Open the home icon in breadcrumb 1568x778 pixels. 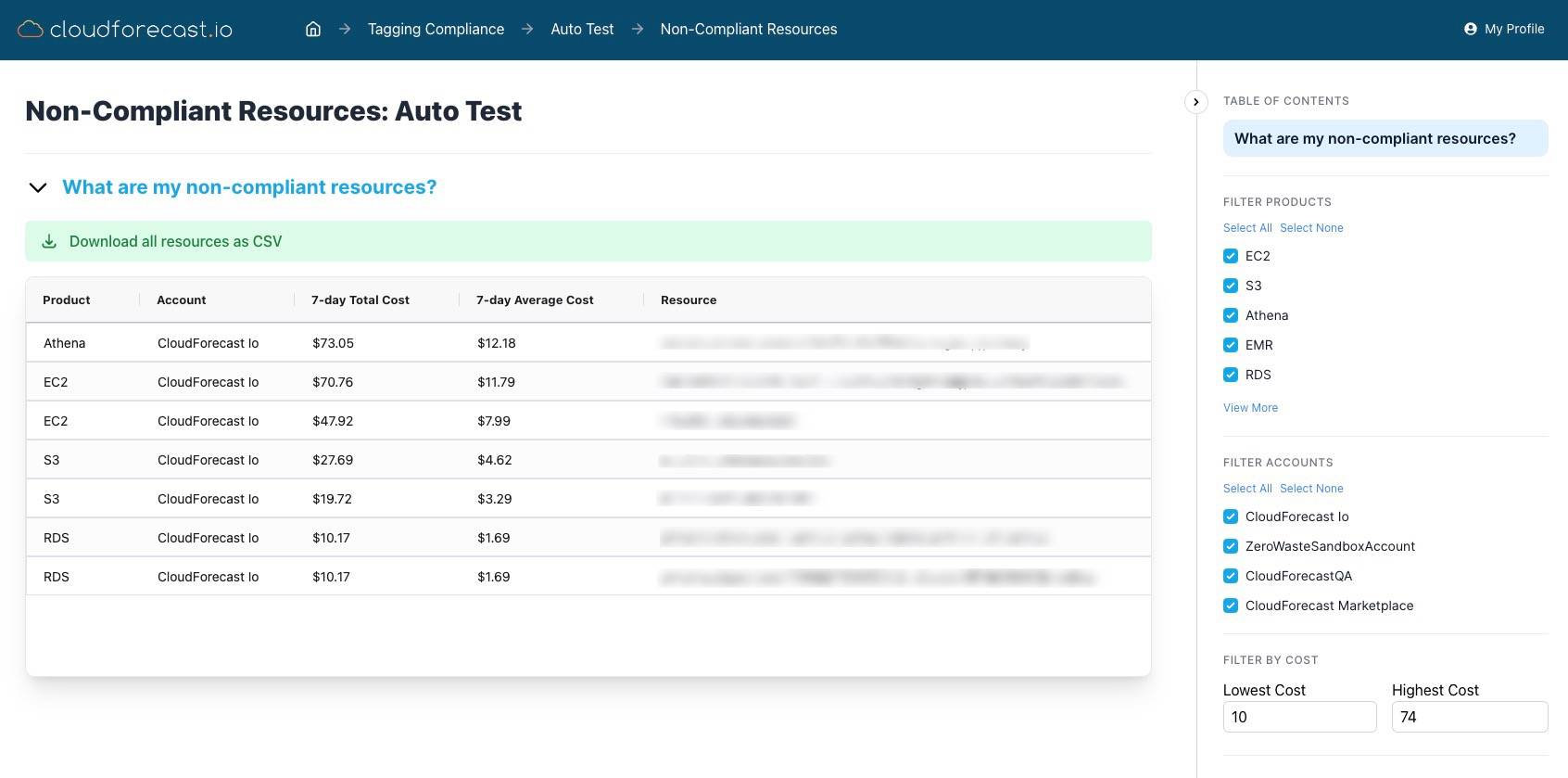tap(313, 29)
